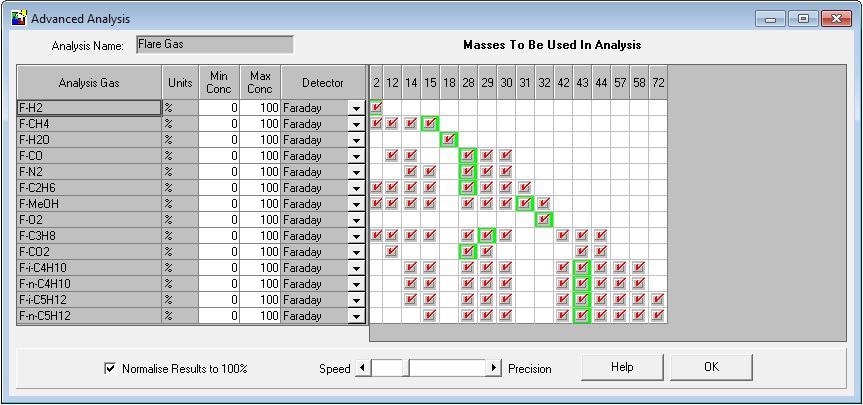Image resolution: width=863 pixels, height=405 pixels.
Task: Open Detector dropdown for F-MeOH
Action: [356, 204]
